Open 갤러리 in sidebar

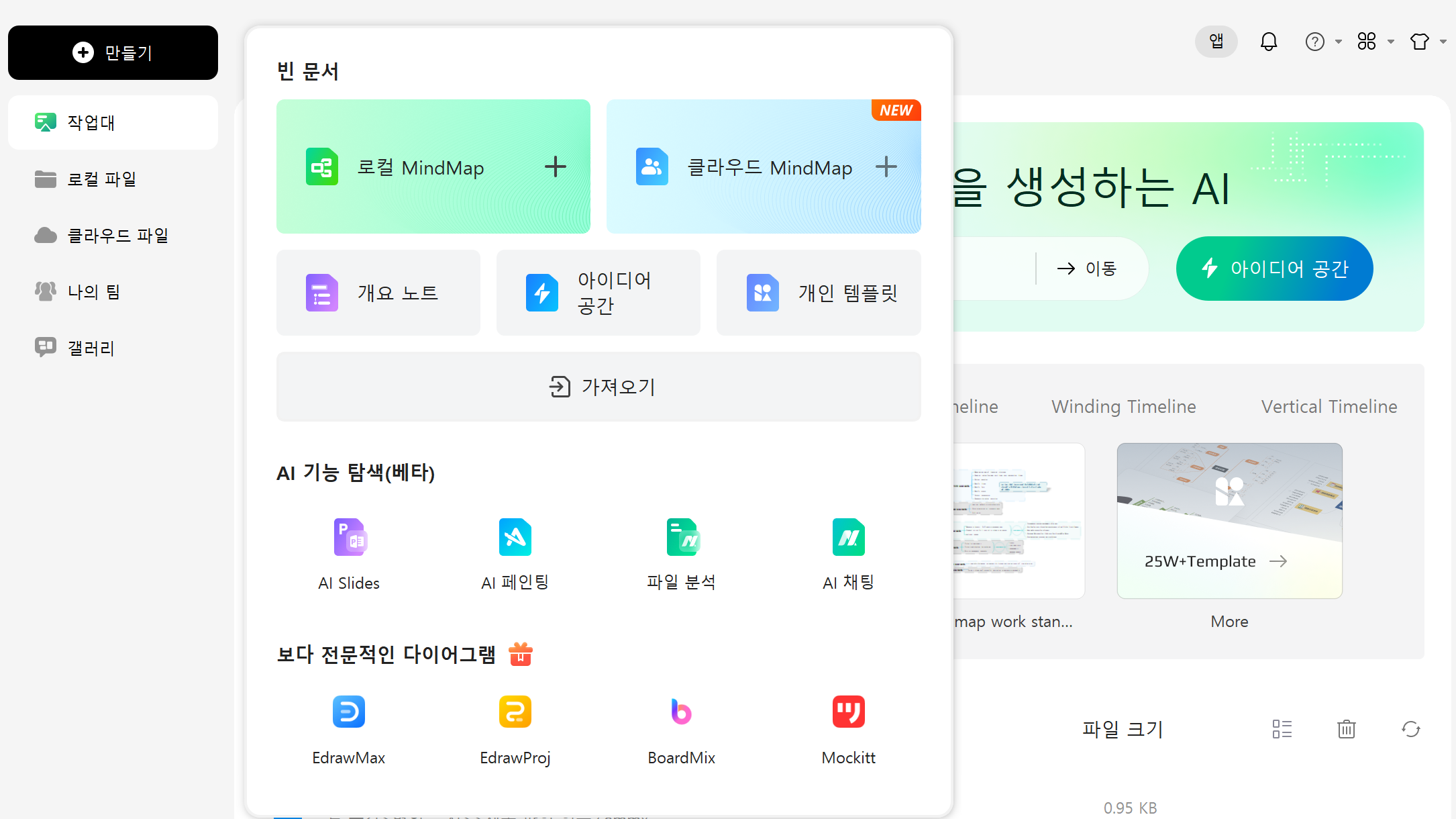coord(113,348)
